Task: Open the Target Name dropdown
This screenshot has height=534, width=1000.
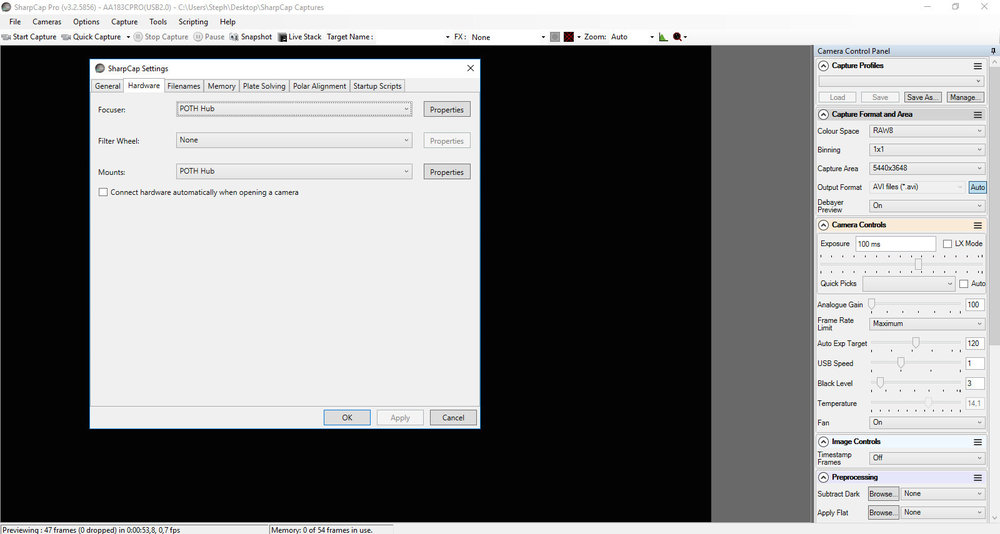Action: tap(447, 37)
